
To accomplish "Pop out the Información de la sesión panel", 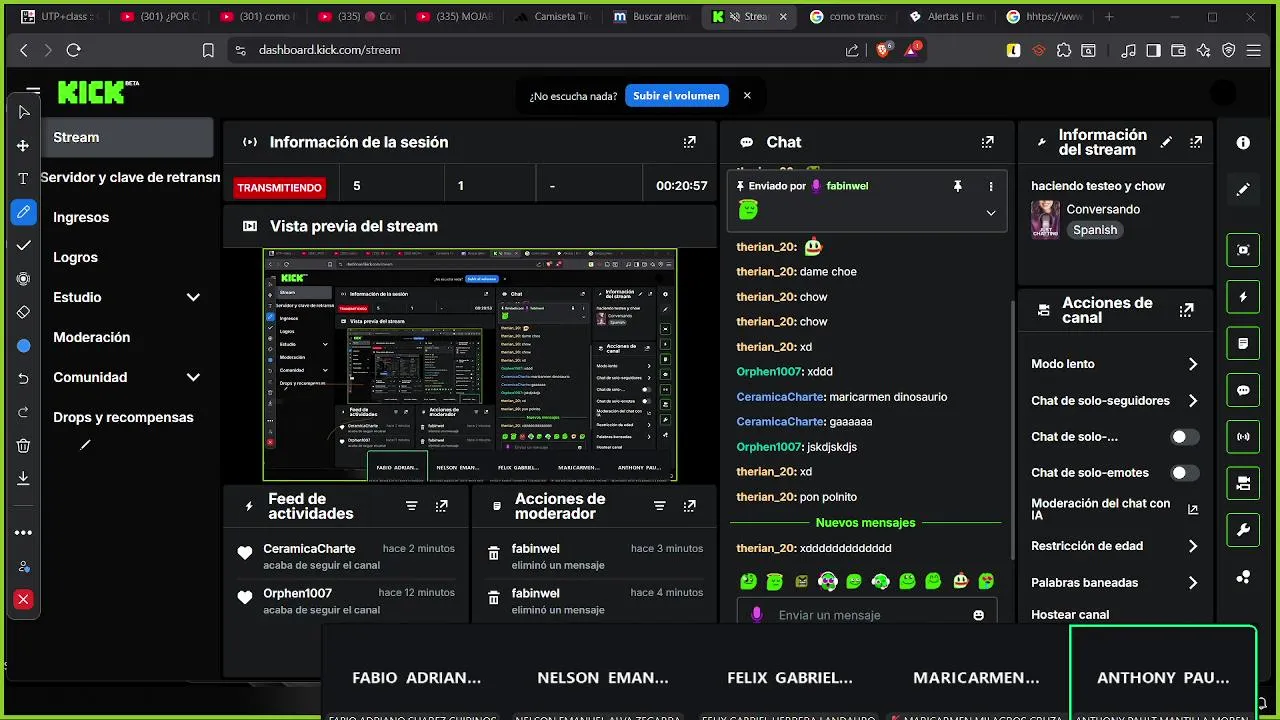I will (689, 142).
